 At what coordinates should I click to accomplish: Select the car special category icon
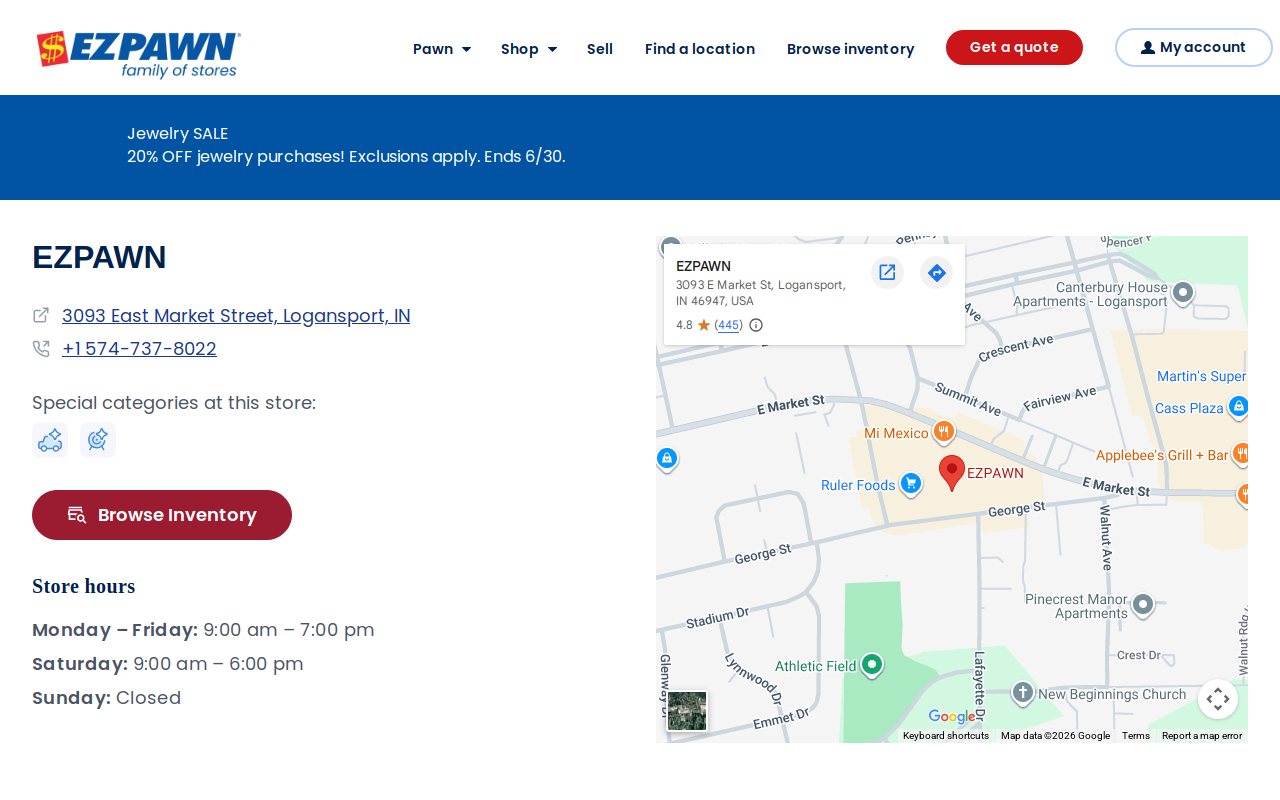pyautogui.click(x=50, y=440)
